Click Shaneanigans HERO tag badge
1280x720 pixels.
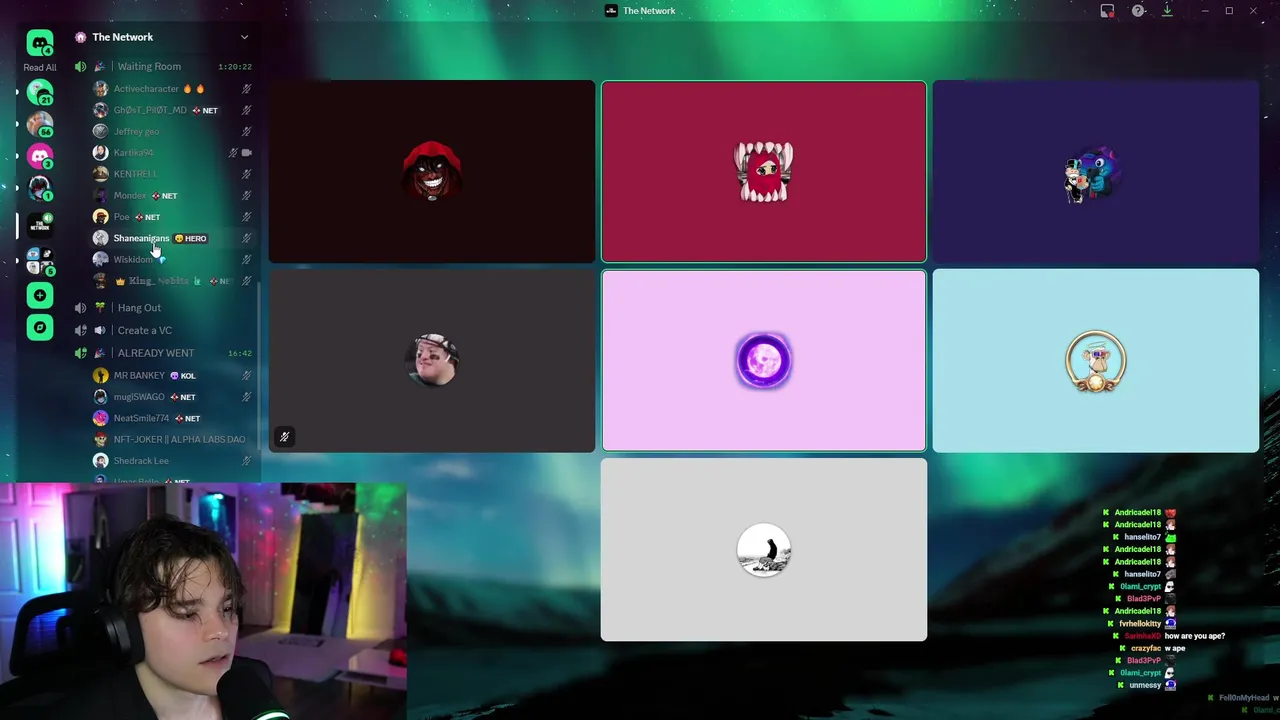click(191, 239)
